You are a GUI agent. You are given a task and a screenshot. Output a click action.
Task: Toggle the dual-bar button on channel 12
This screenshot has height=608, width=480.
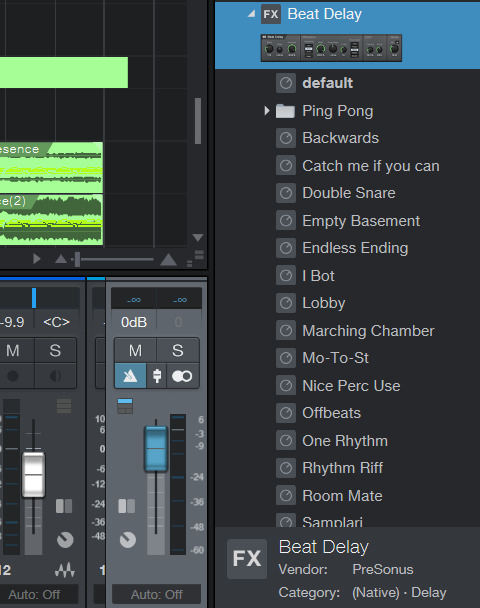point(64,506)
